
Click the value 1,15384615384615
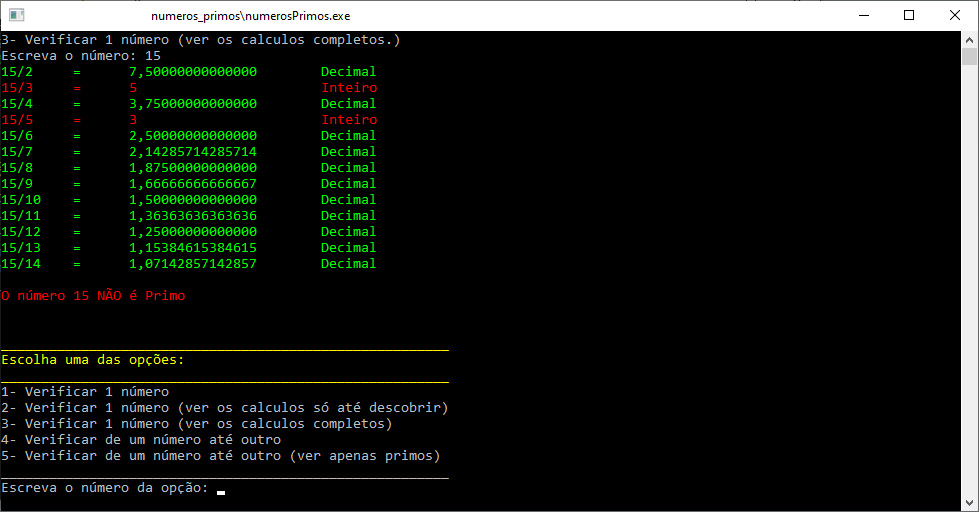pyautogui.click(x=193, y=248)
